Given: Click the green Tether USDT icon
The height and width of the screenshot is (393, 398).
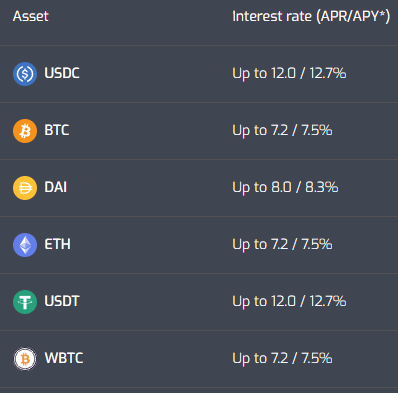Looking at the screenshot, I should coord(25,302).
